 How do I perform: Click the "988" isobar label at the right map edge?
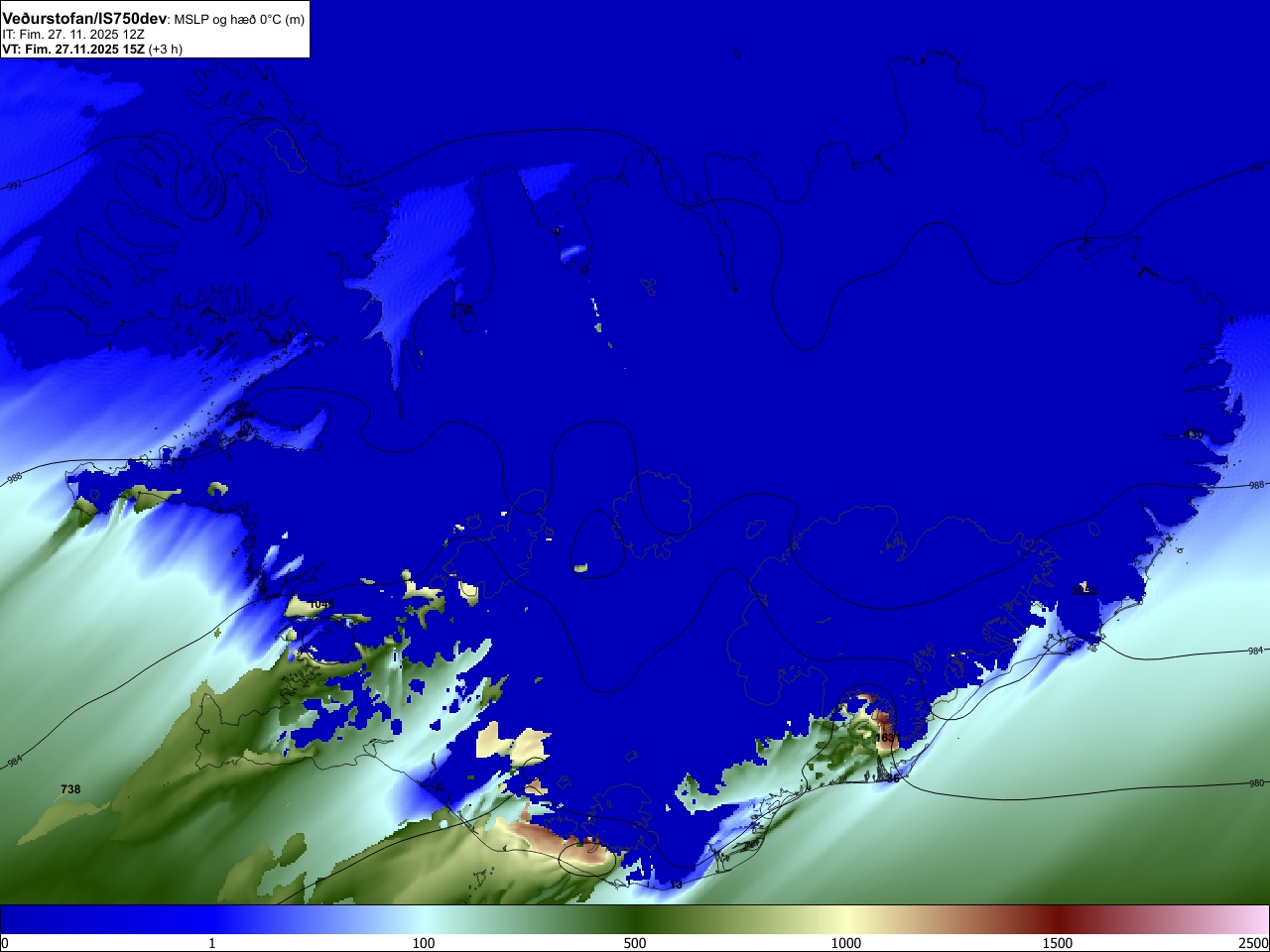point(1256,485)
